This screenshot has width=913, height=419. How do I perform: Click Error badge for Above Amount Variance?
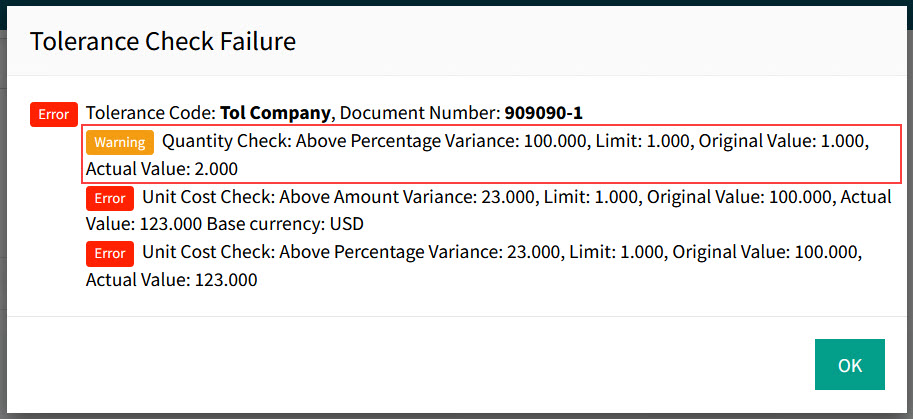pos(110,198)
